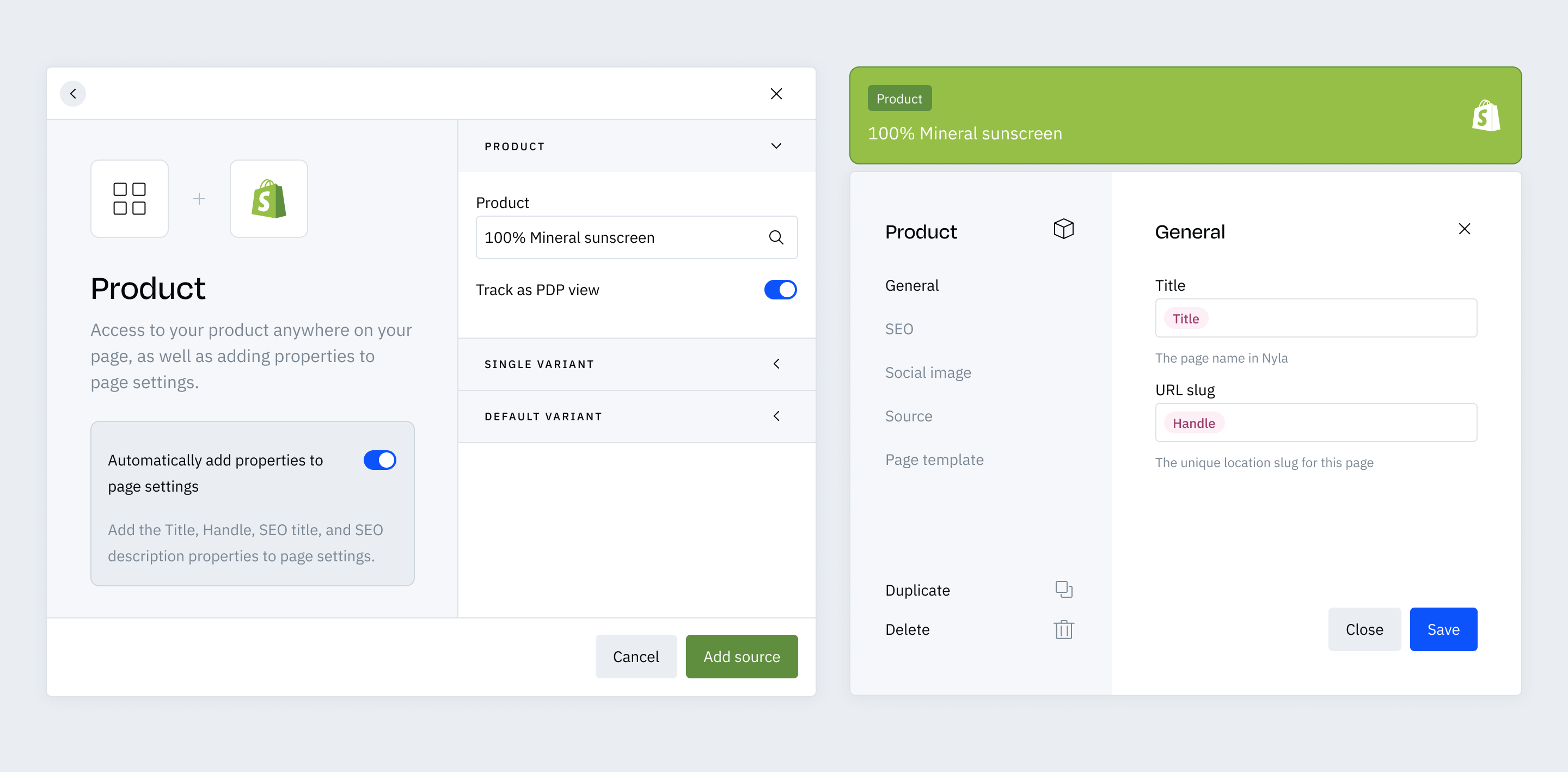Expand the SINGLE VARIANT section
The image size is (1568, 772).
(x=779, y=363)
